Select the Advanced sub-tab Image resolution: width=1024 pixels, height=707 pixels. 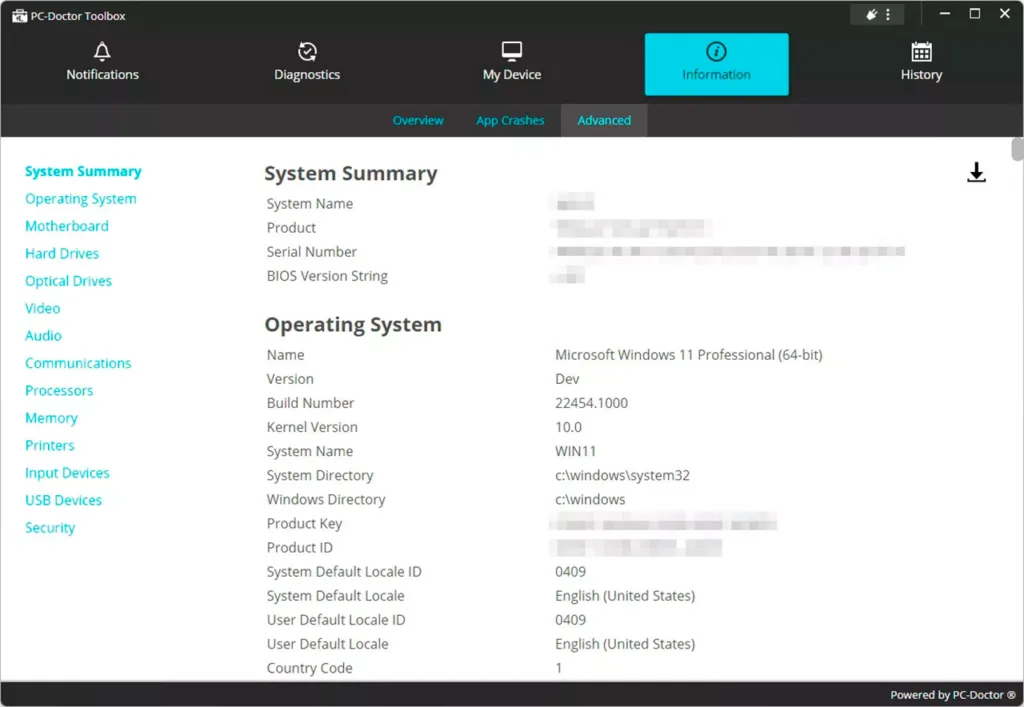604,120
